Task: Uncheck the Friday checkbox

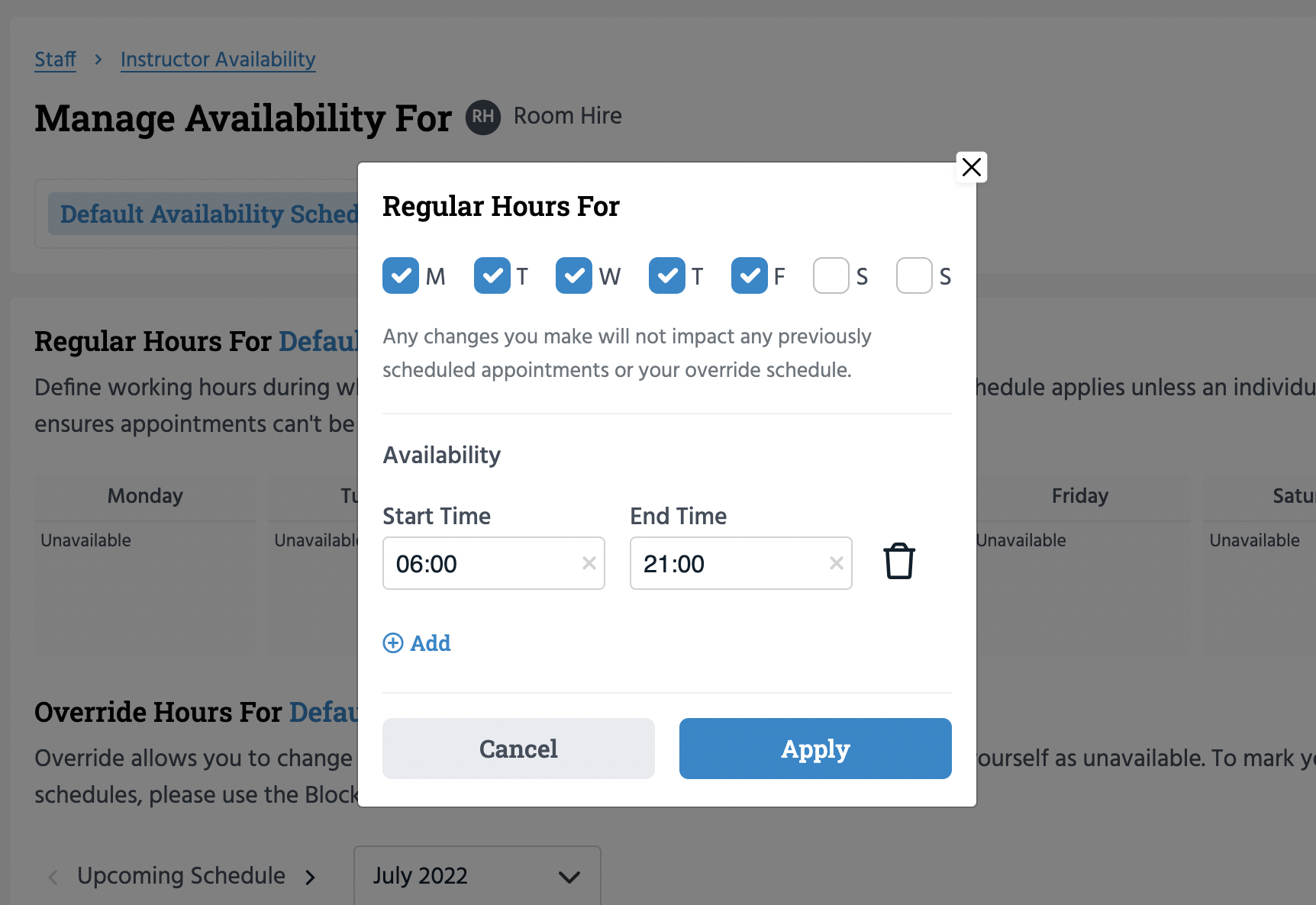Action: 750,276
